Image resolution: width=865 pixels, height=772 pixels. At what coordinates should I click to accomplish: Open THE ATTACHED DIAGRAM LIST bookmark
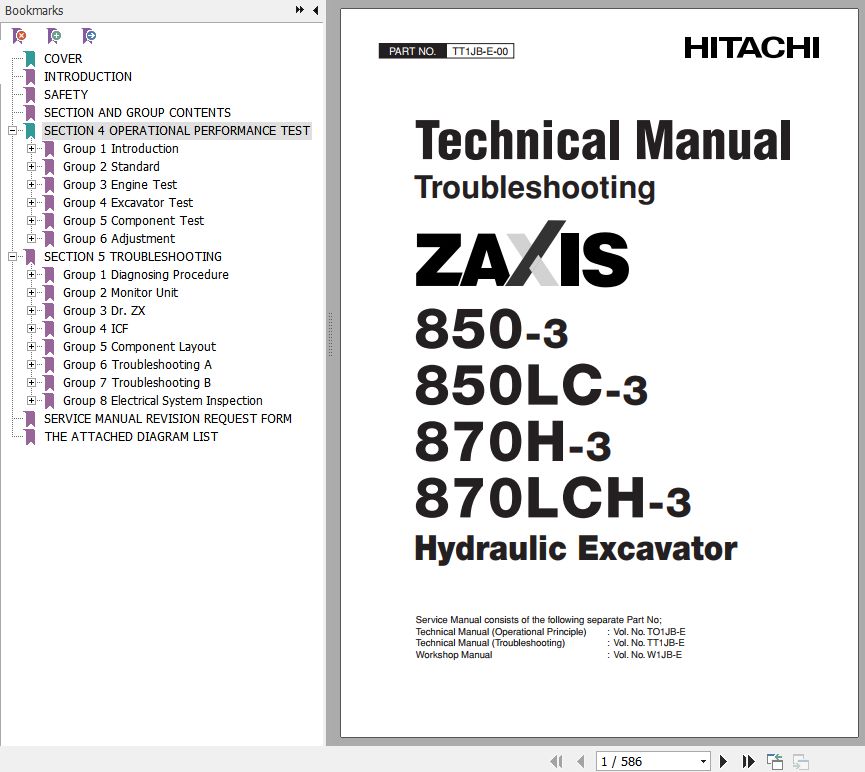131,436
